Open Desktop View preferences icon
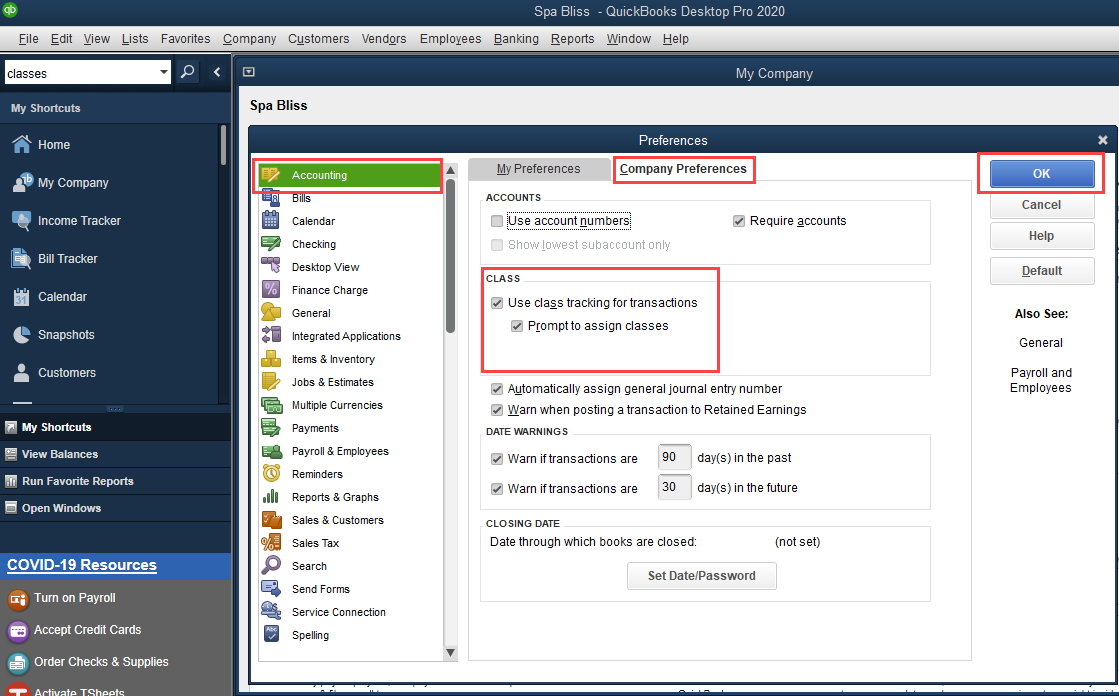Screen dimensions: 1119x696 pos(270,266)
